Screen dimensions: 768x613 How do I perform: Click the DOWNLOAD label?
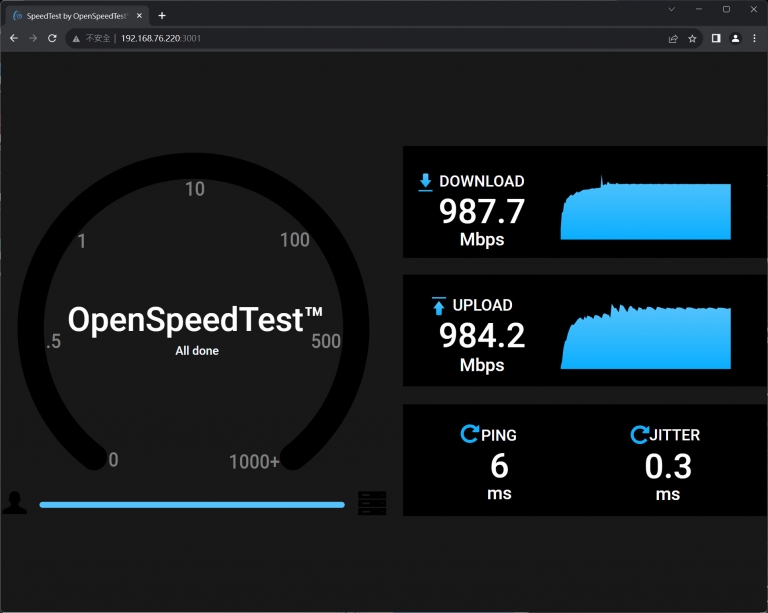pos(481,181)
